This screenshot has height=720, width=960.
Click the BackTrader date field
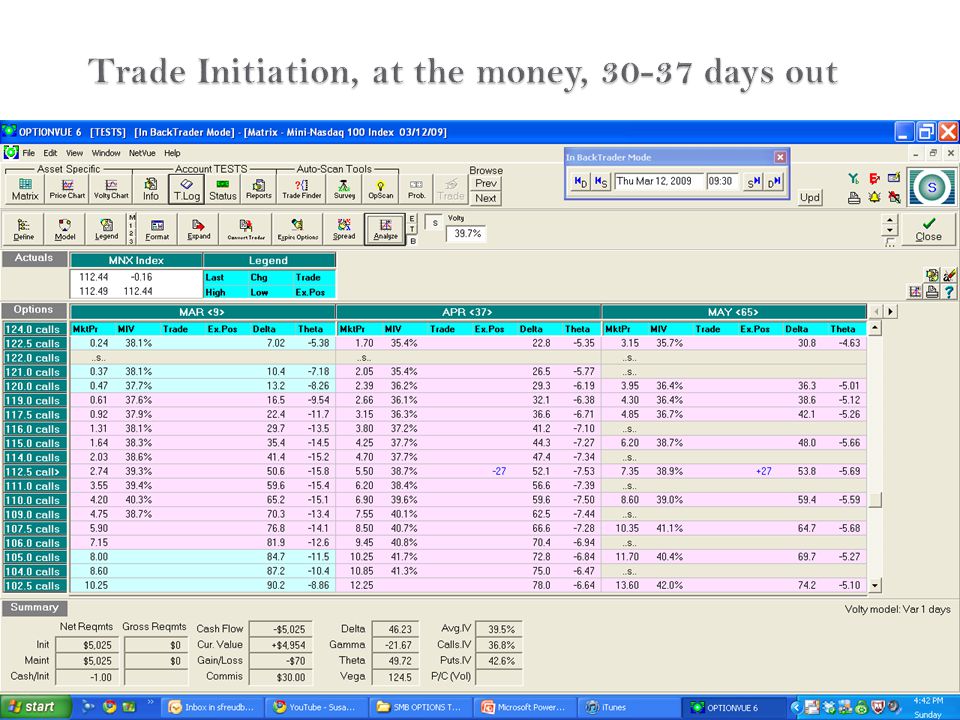coord(659,181)
